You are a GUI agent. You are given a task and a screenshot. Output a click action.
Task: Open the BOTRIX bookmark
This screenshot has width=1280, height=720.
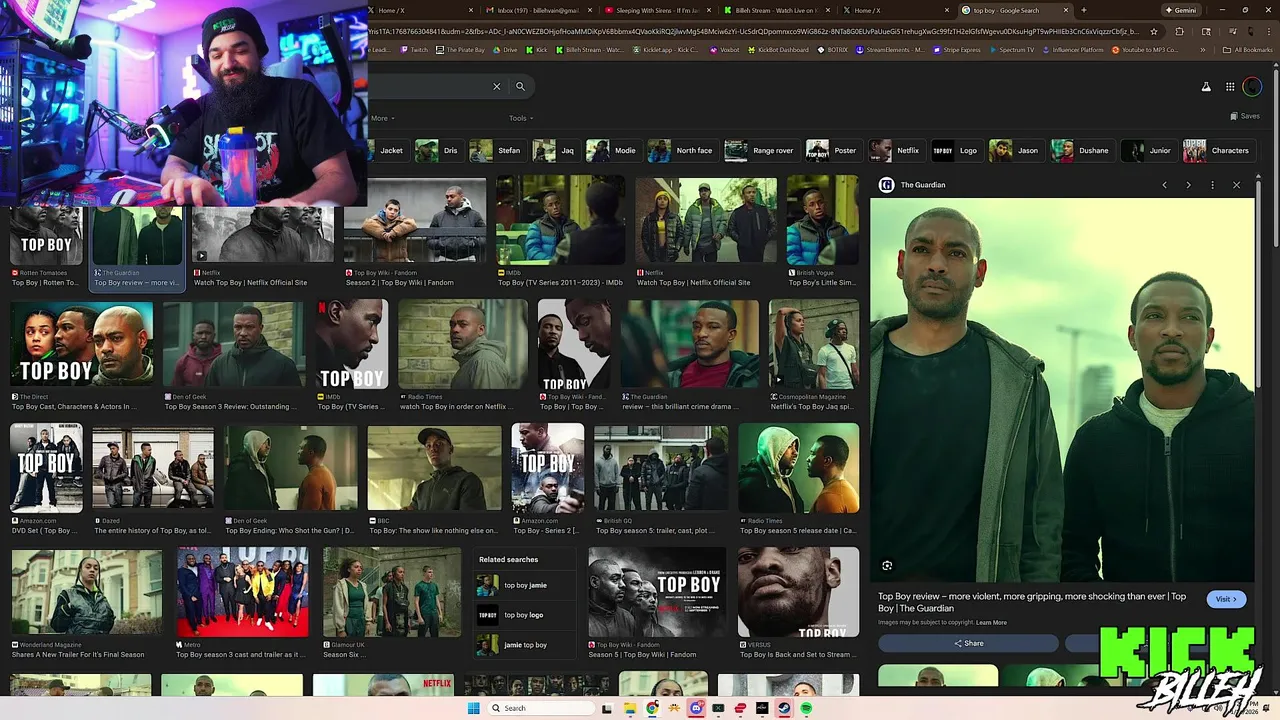[832, 50]
